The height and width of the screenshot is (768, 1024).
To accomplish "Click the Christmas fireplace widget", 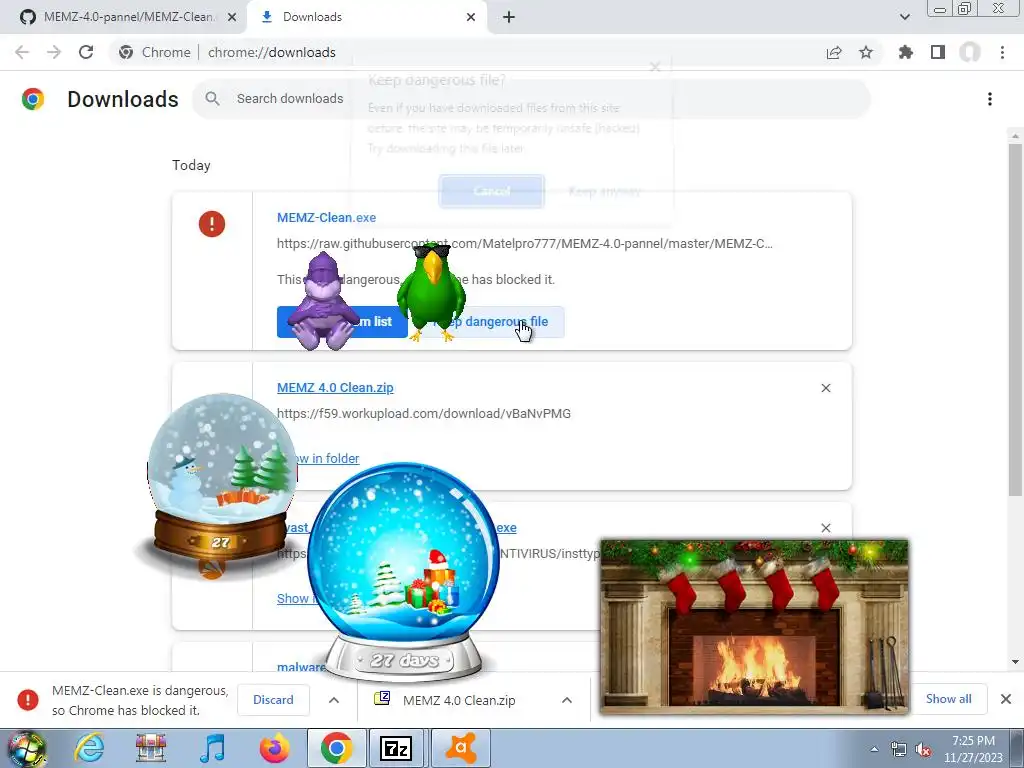I will coord(754,626).
